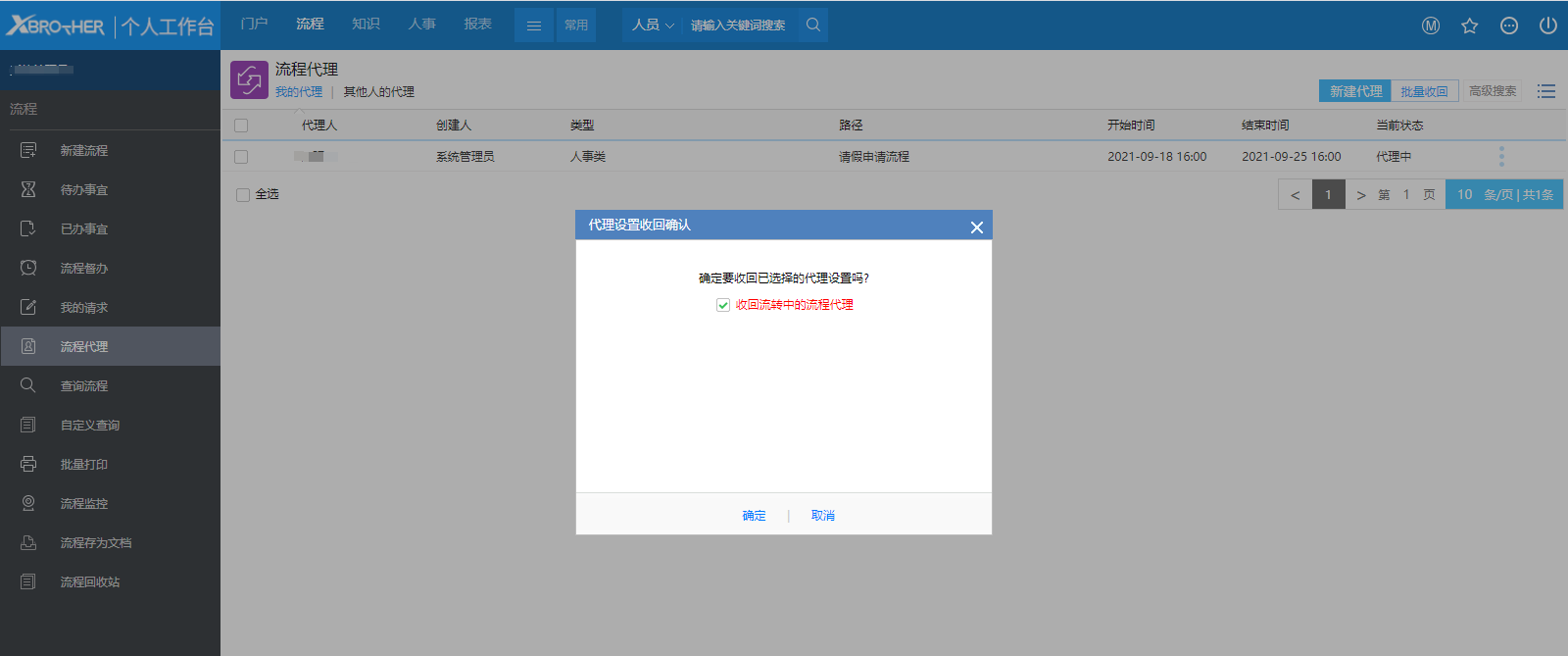
Task: Confirm with the 确定 button
Action: pyautogui.click(x=754, y=516)
